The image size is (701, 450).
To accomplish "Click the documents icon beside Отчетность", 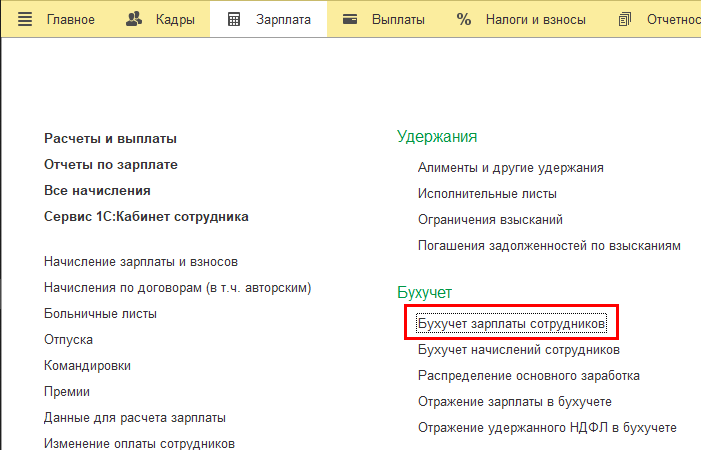I will (626, 19).
